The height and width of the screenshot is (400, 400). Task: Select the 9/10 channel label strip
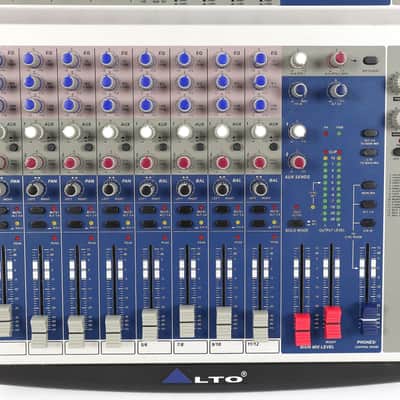pyautogui.click(x=227, y=347)
